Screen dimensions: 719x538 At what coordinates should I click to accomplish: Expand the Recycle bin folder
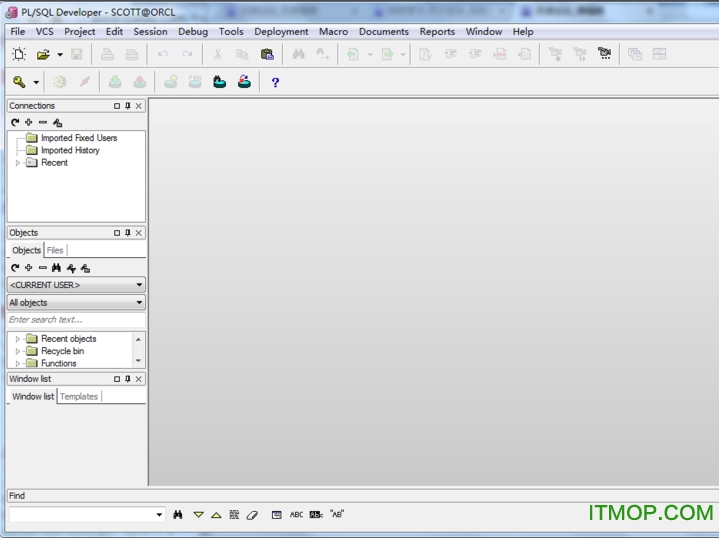click(18, 351)
